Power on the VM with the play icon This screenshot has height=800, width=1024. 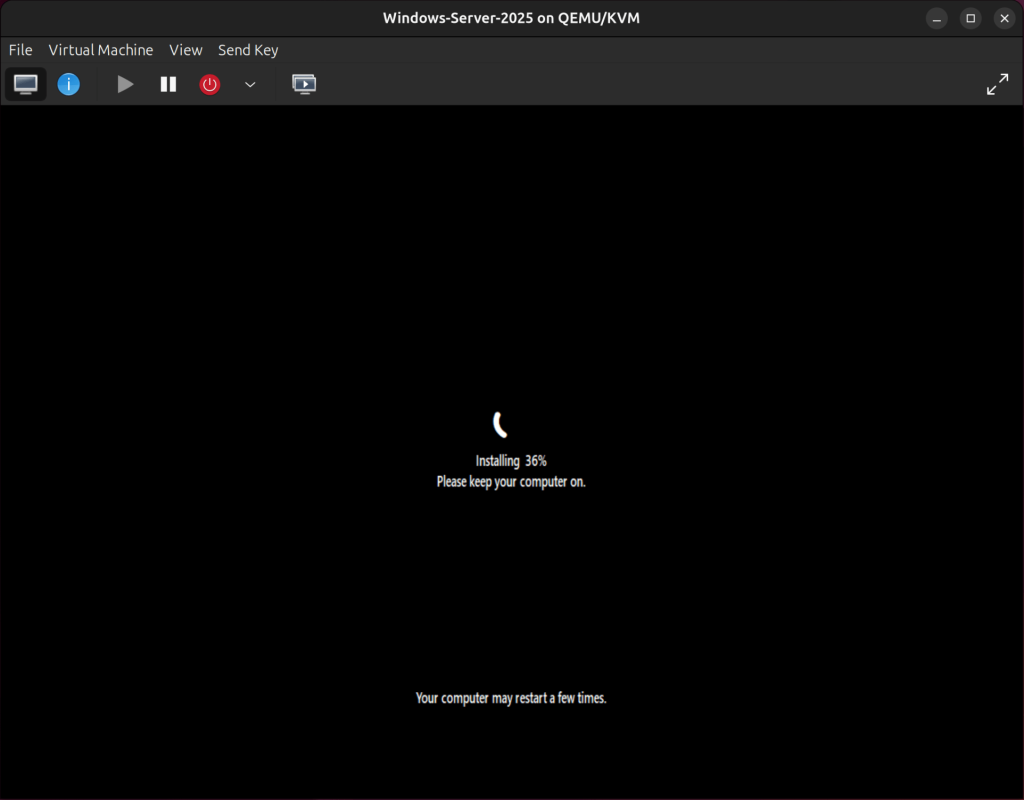pos(125,84)
